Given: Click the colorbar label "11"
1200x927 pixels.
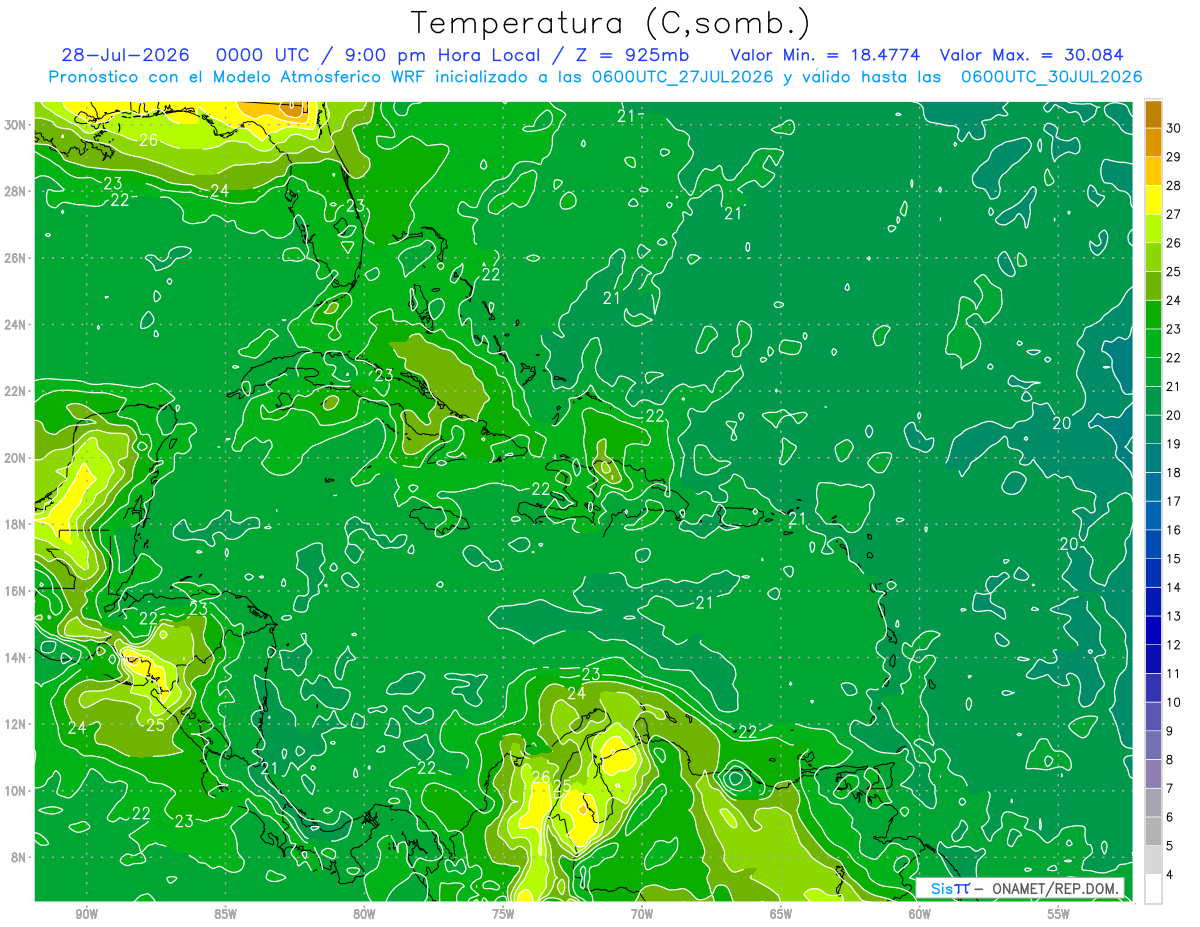Looking at the screenshot, I should click(x=1175, y=673).
